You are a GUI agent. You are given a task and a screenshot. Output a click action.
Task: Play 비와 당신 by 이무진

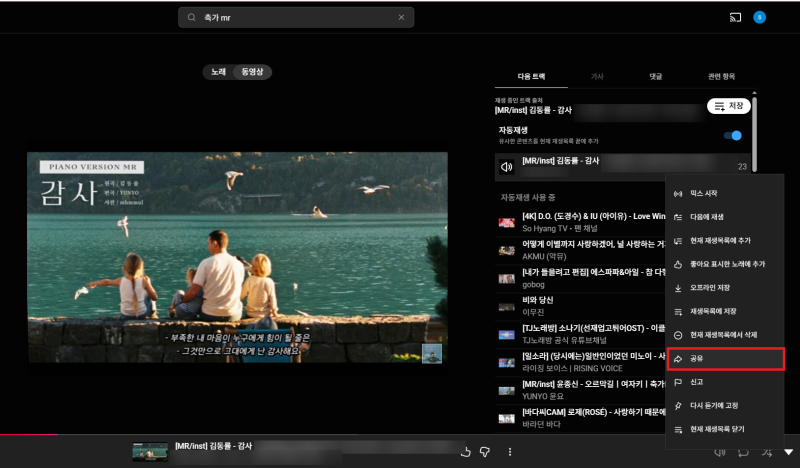581,306
